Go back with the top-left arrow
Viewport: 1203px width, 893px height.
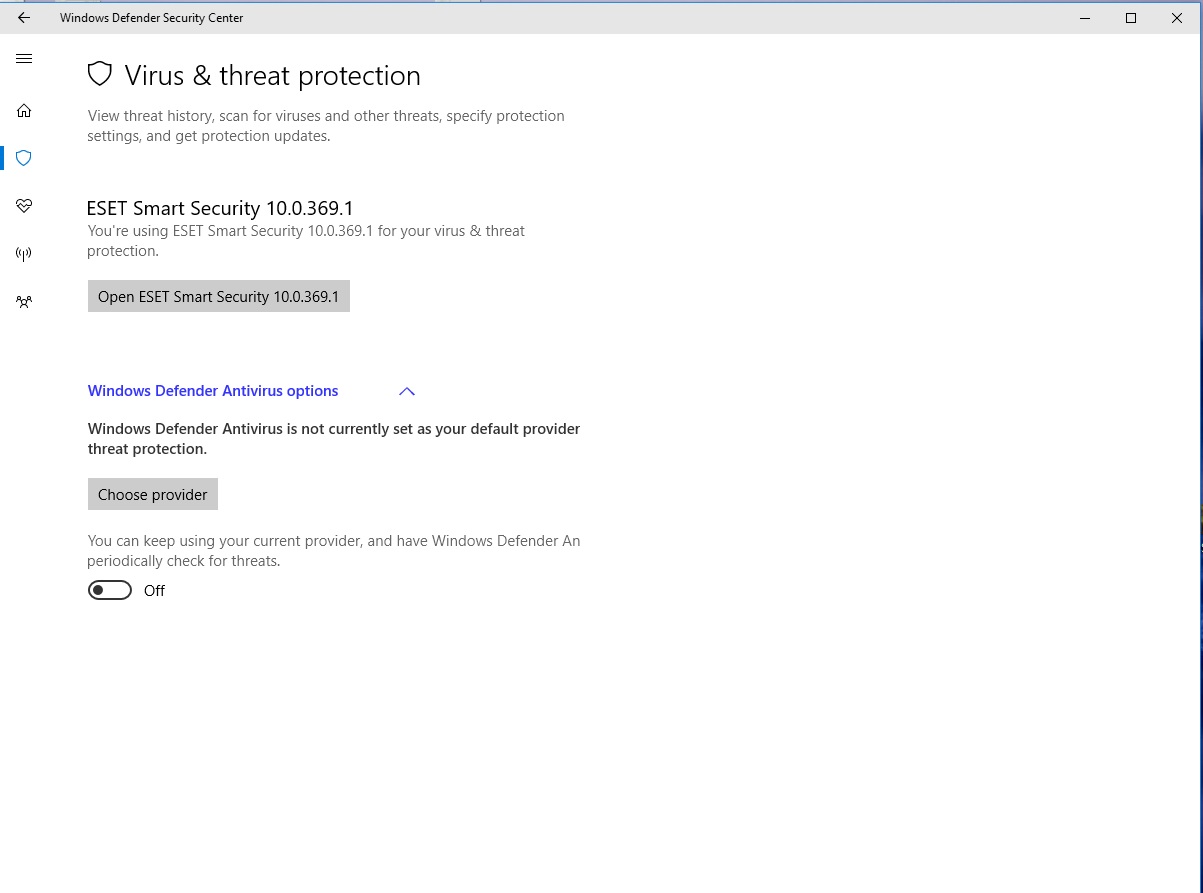click(x=24, y=18)
